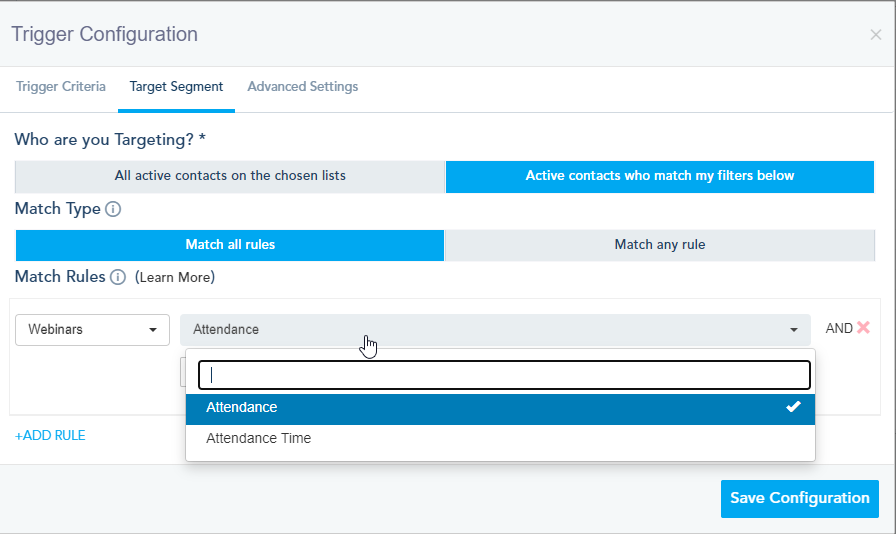896x534 pixels.
Task: Click the Target Segment tab
Action: [176, 87]
